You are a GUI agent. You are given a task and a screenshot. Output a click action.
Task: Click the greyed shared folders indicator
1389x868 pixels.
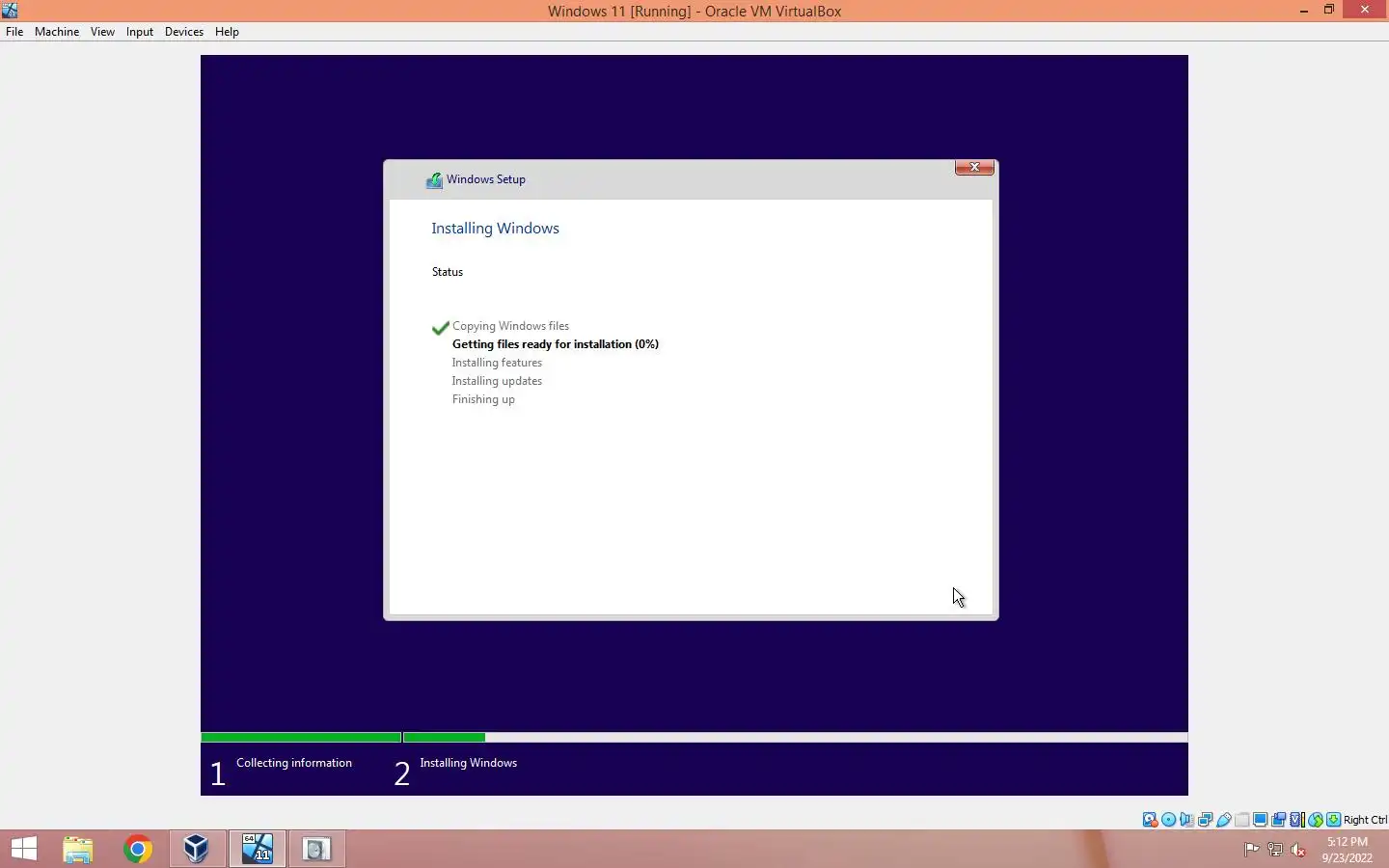click(1241, 820)
